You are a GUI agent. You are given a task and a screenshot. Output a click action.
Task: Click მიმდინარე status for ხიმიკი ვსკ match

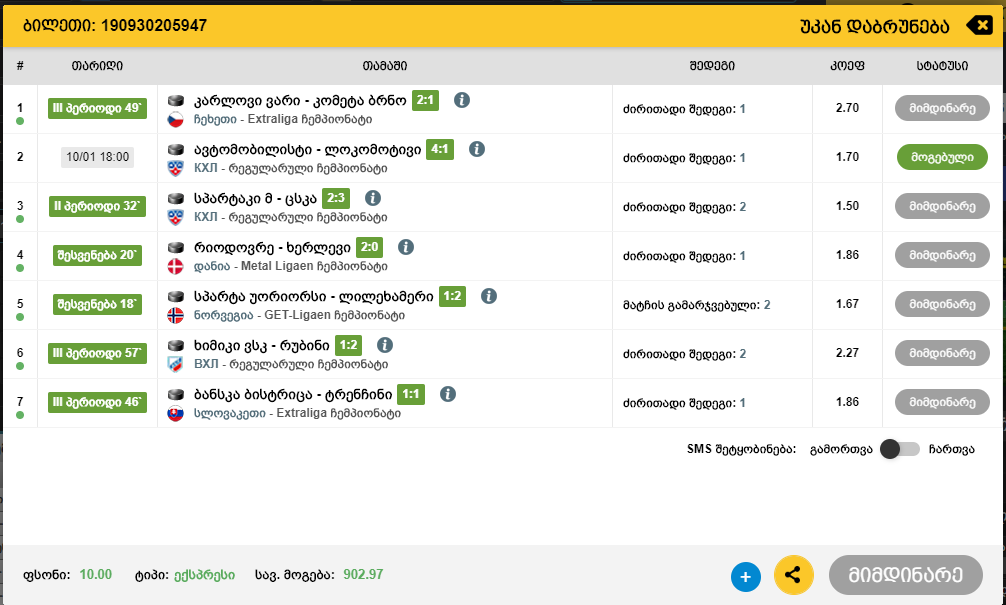pos(942,353)
